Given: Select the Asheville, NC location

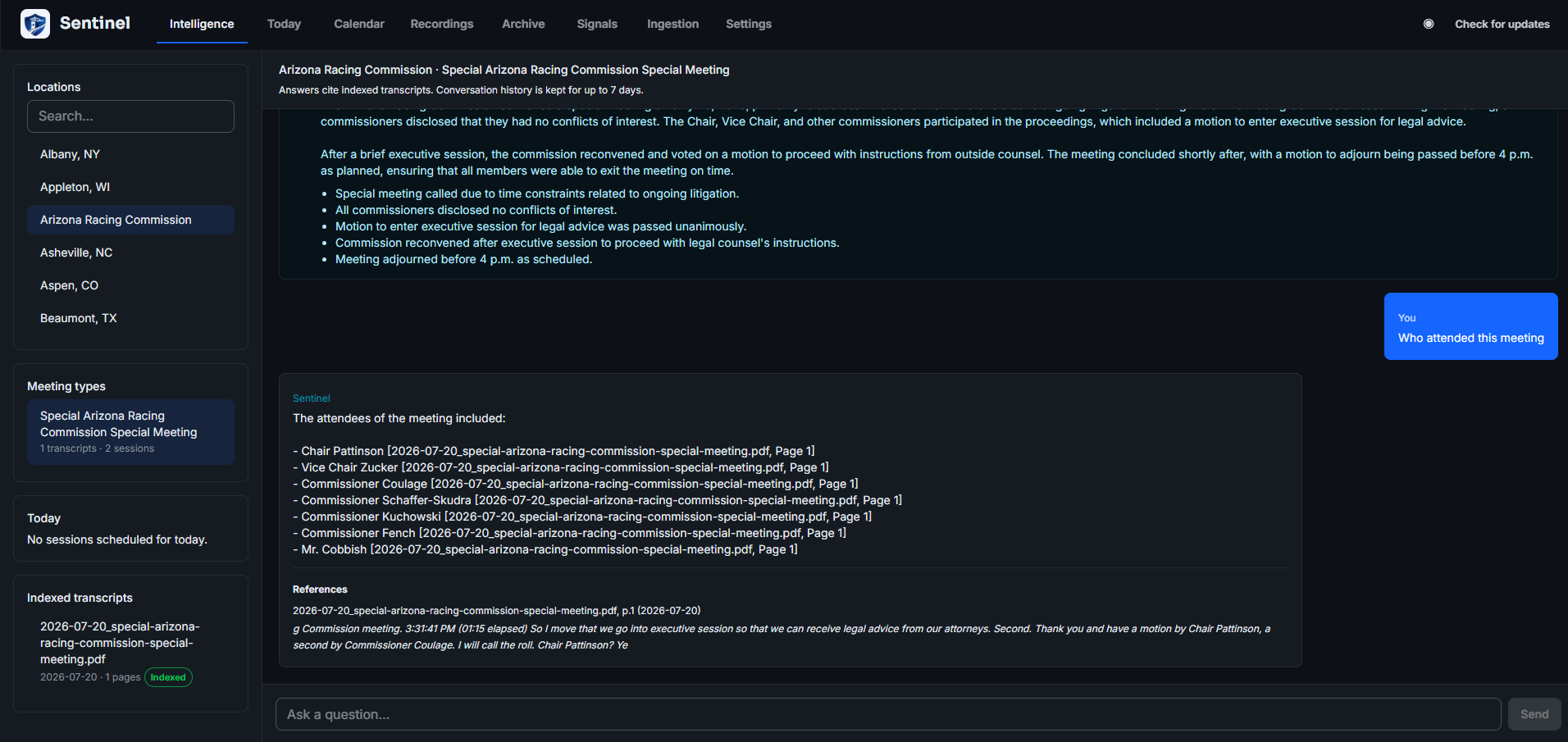Looking at the screenshot, I should 130,253.
